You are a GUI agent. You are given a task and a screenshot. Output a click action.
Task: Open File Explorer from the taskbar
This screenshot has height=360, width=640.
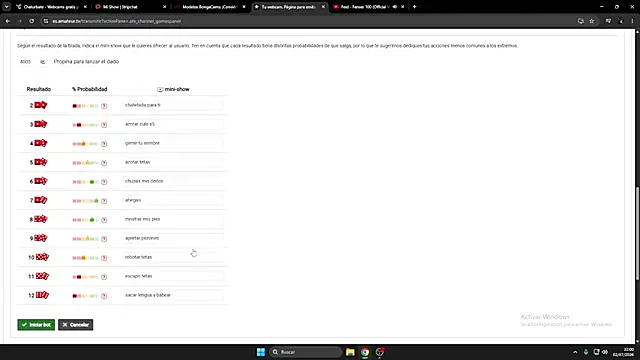pyautogui.click(x=350, y=352)
